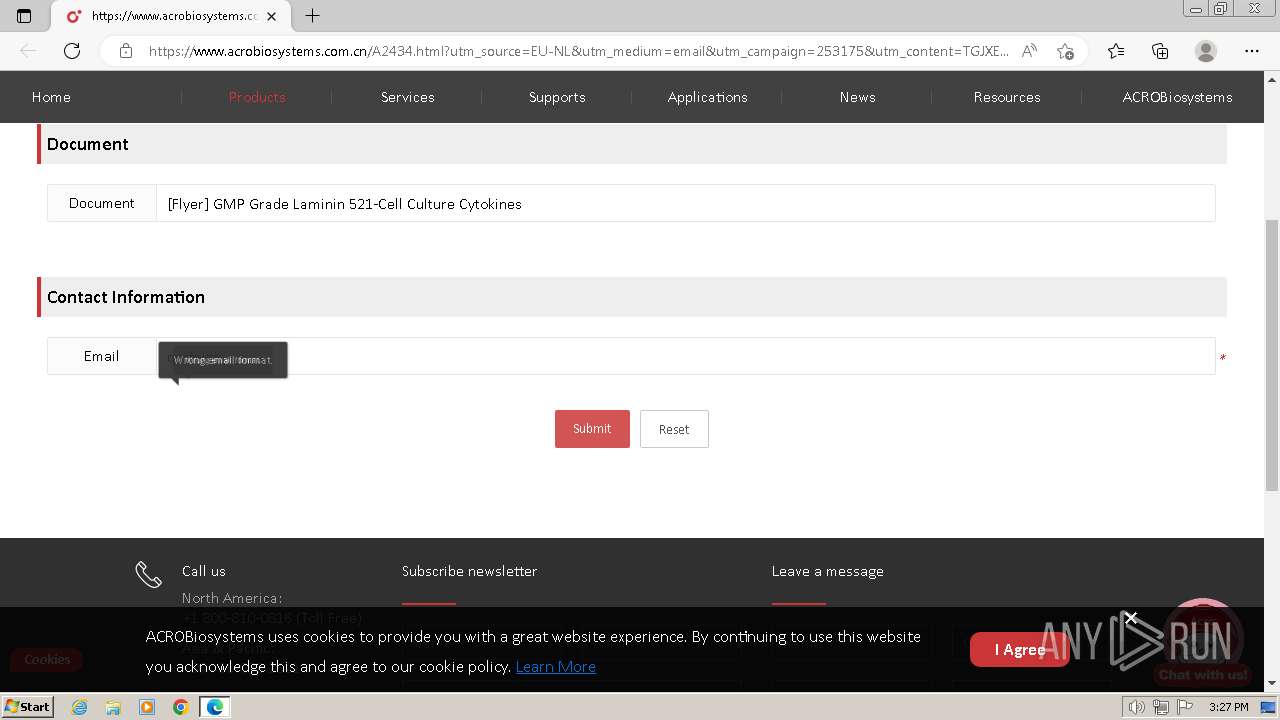
Task: Open the Favorites list icon
Action: coord(1116,51)
